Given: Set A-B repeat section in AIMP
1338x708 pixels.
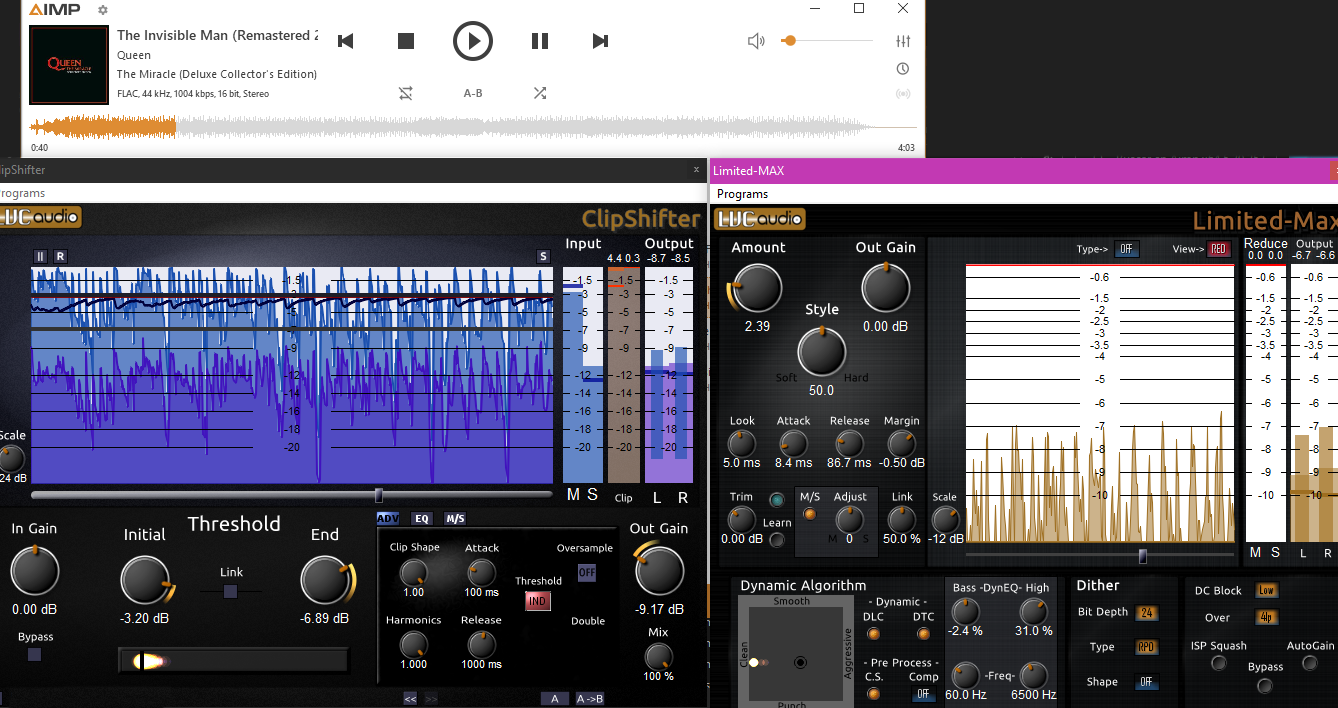Looking at the screenshot, I should tap(473, 93).
